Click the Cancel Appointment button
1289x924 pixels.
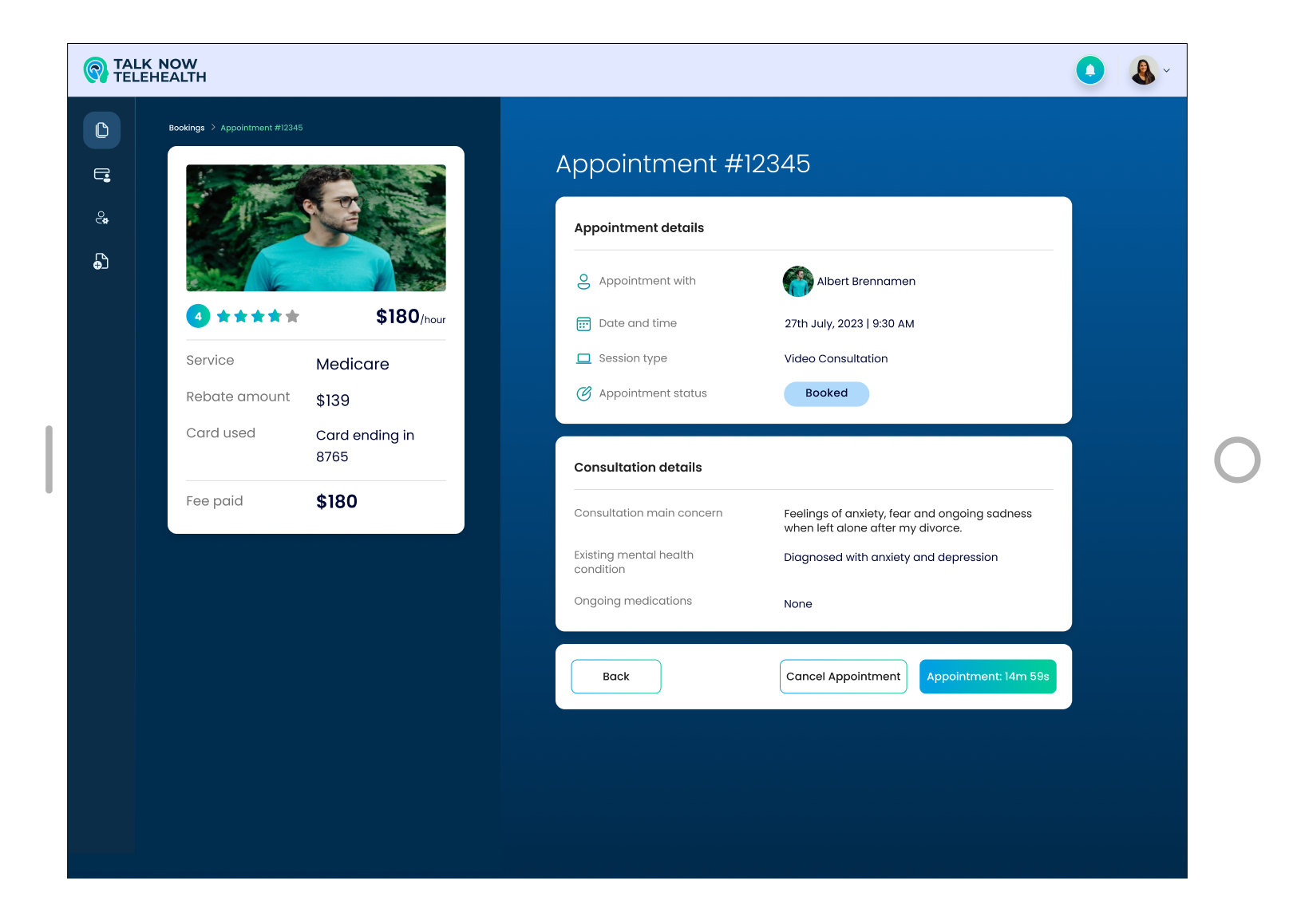pyautogui.click(x=843, y=677)
